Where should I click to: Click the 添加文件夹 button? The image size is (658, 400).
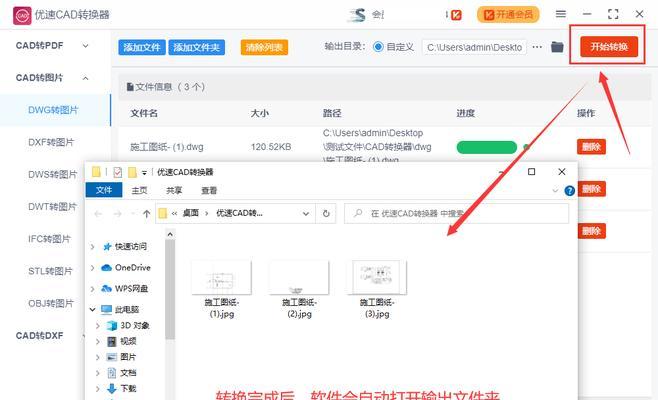click(x=196, y=47)
